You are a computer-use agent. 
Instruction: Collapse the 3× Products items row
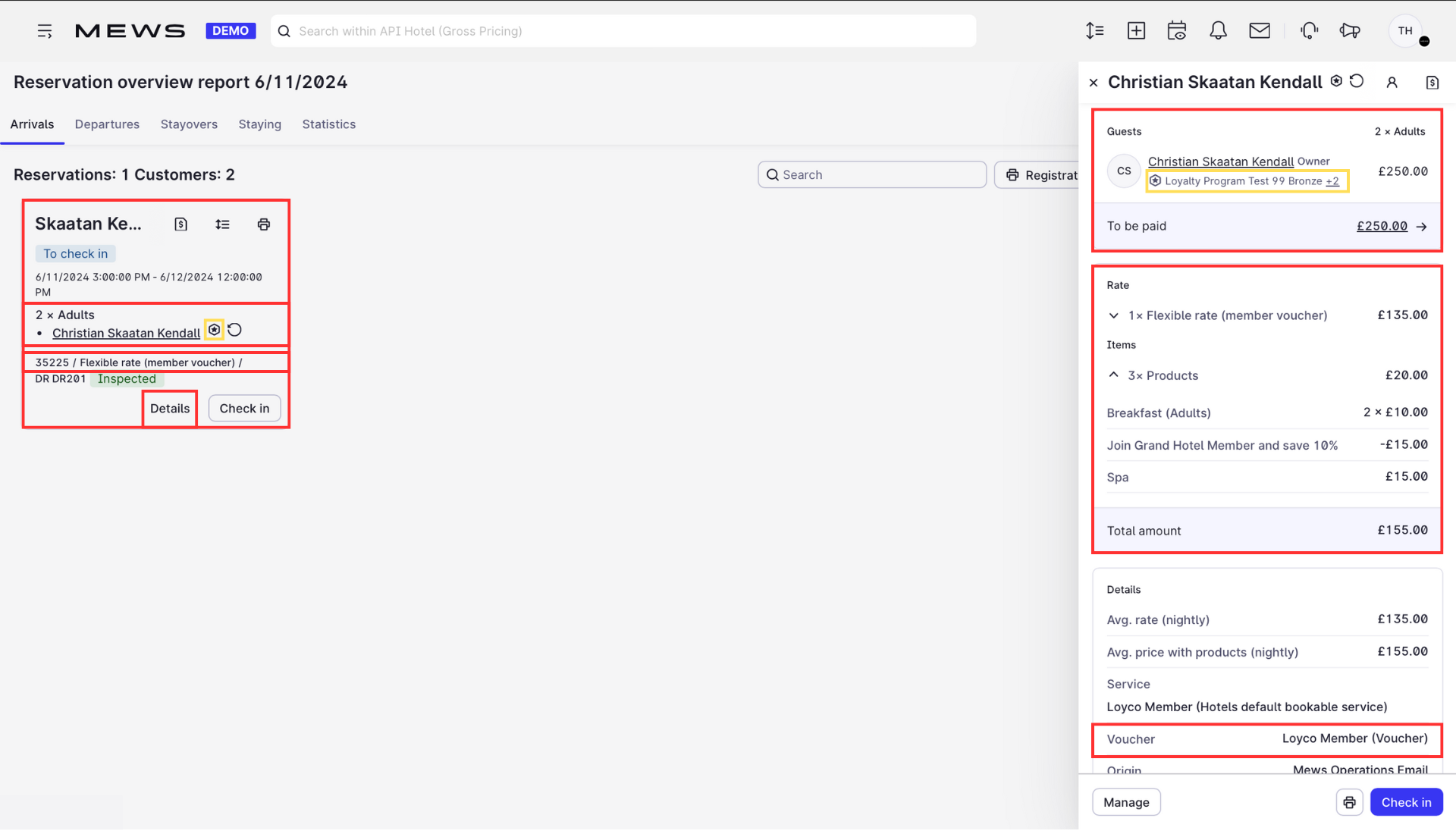(1267, 375)
